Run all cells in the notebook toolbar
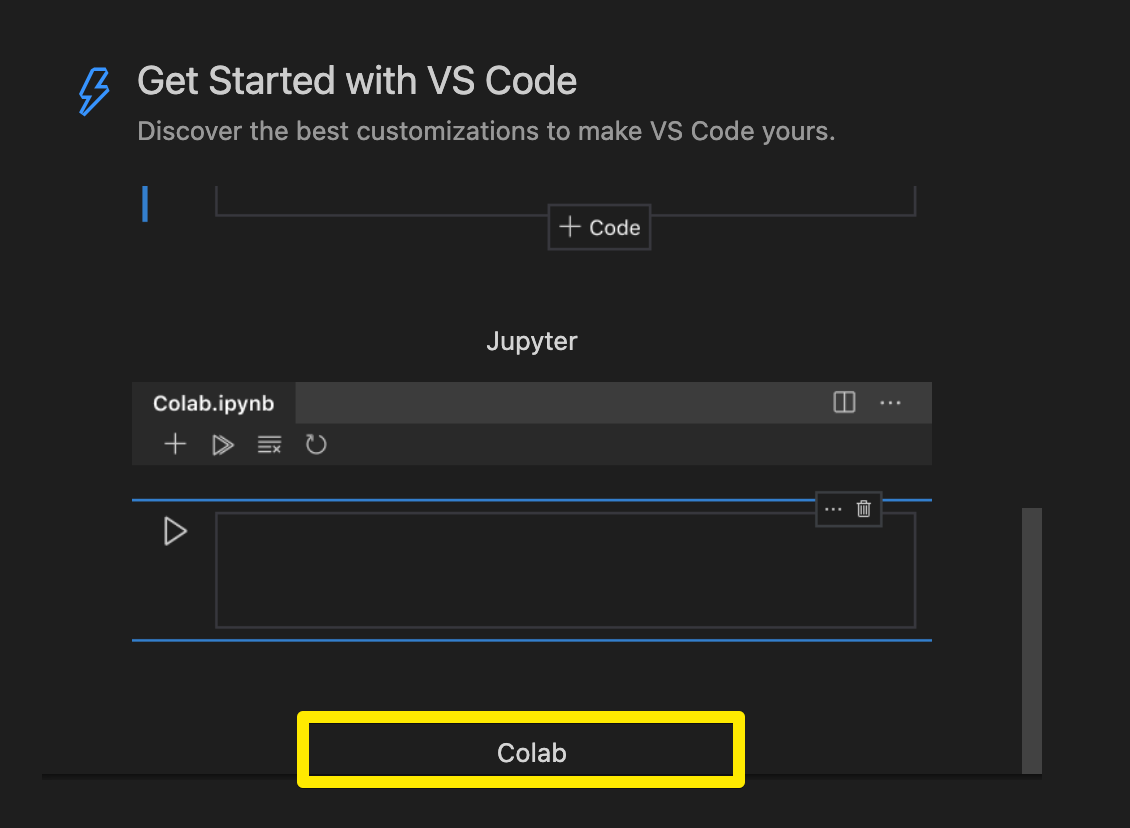The width and height of the screenshot is (1130, 828). click(223, 445)
